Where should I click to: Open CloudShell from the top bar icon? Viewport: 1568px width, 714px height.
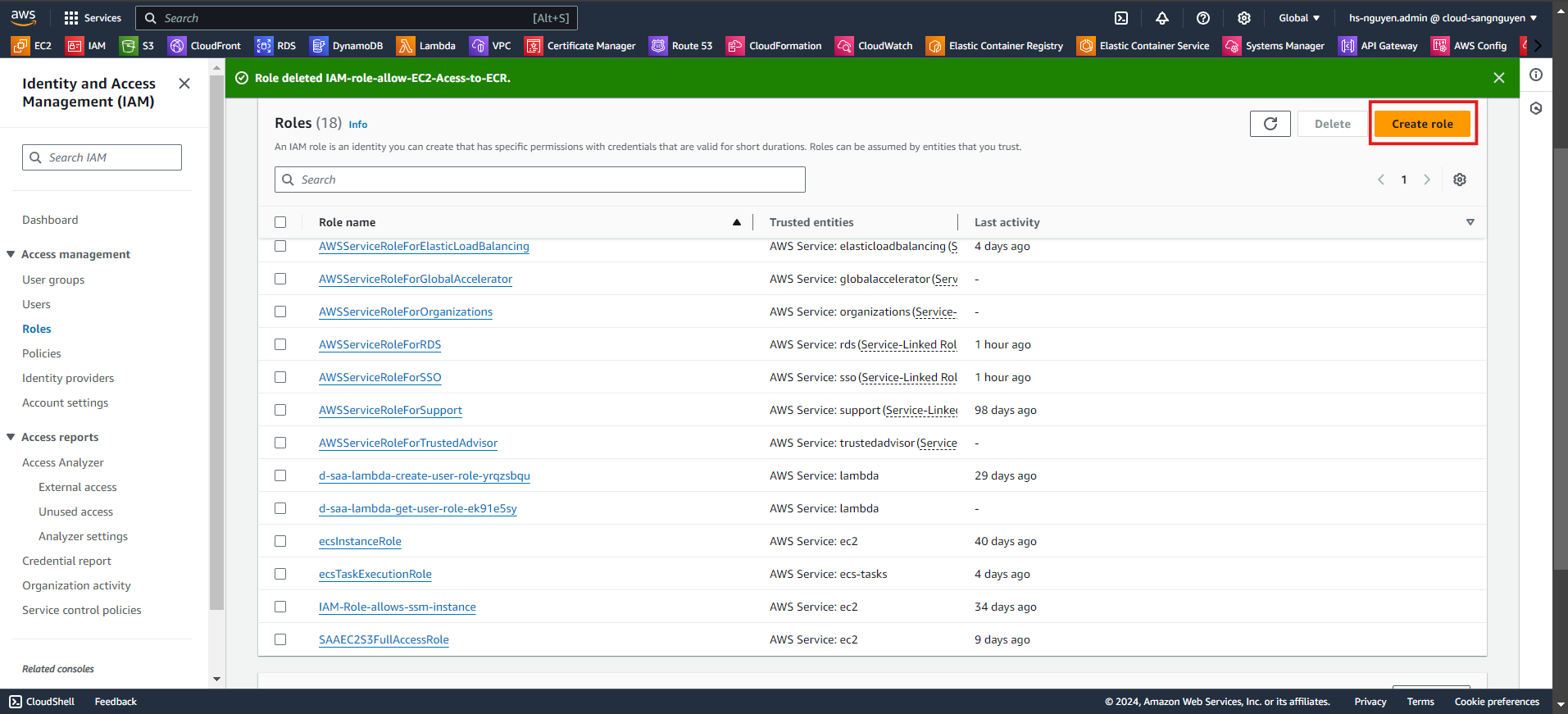pyautogui.click(x=1121, y=18)
